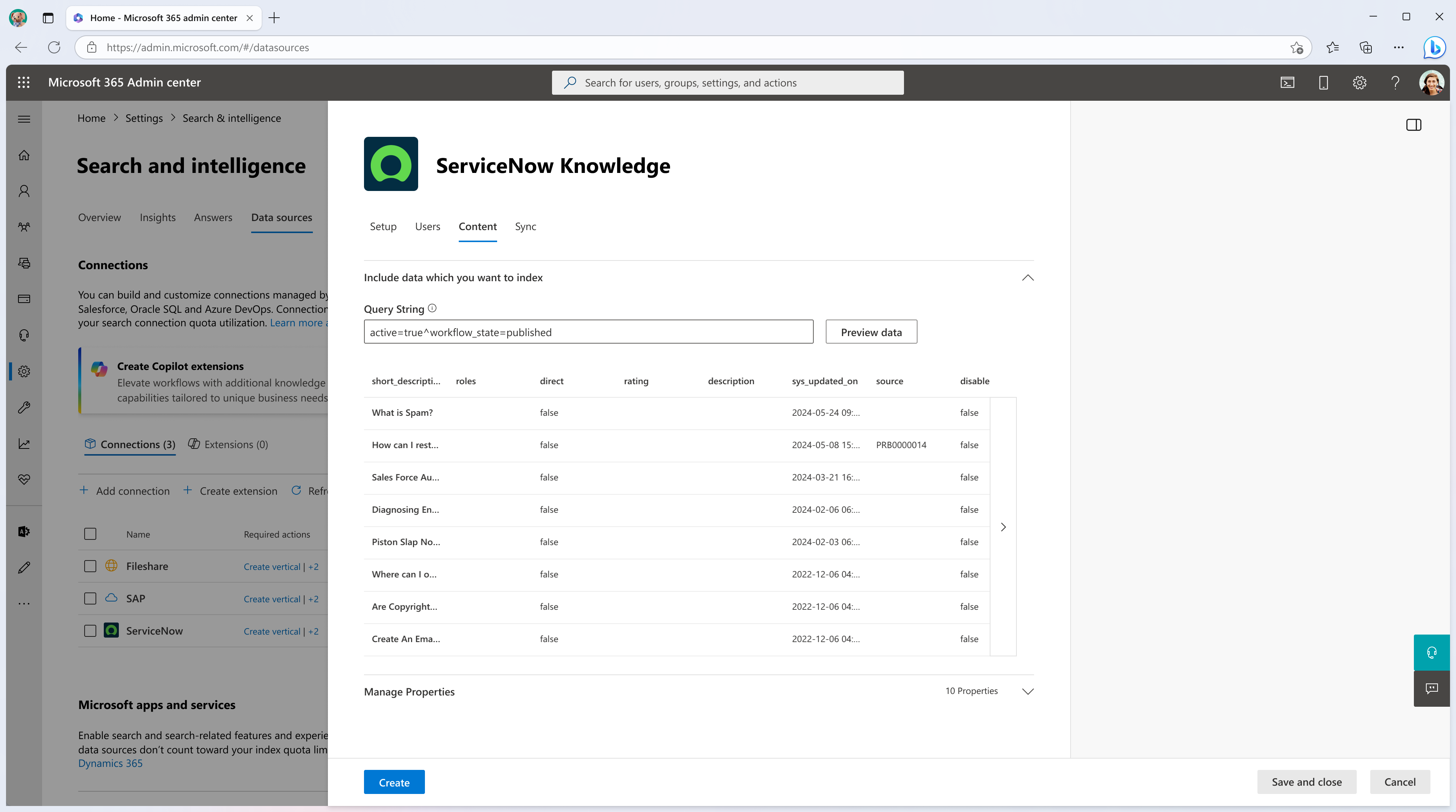The width and height of the screenshot is (1456, 812).
Task: Toggle the SAP connection checkbox
Action: tap(90, 598)
